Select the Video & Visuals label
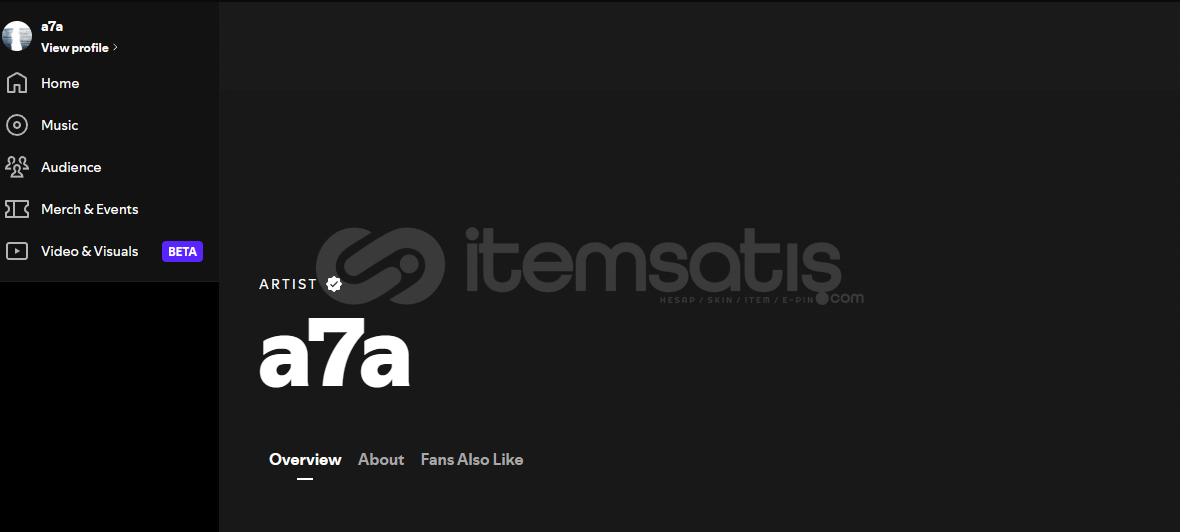 coord(90,251)
